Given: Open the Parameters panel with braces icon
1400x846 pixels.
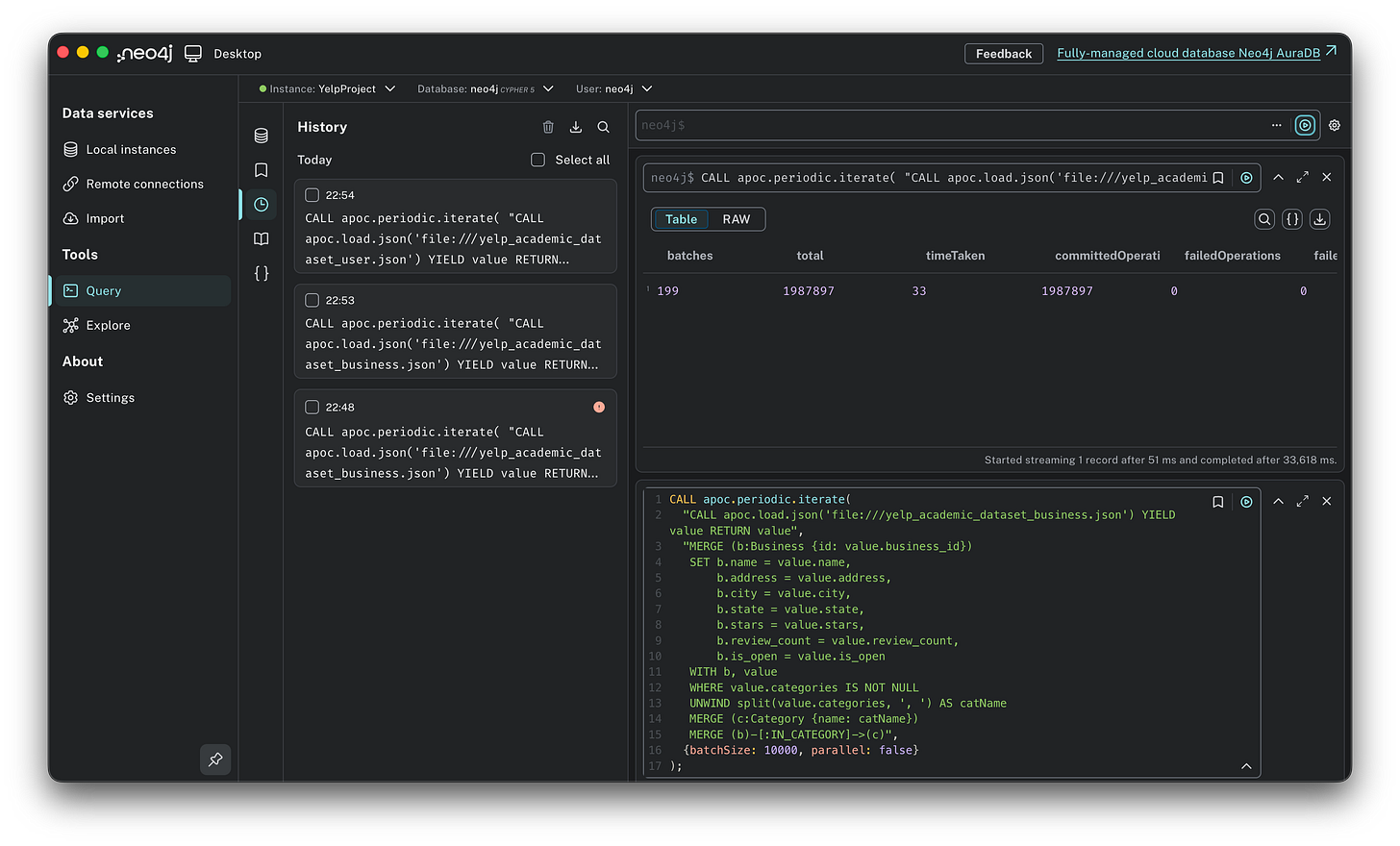Looking at the screenshot, I should [x=261, y=273].
